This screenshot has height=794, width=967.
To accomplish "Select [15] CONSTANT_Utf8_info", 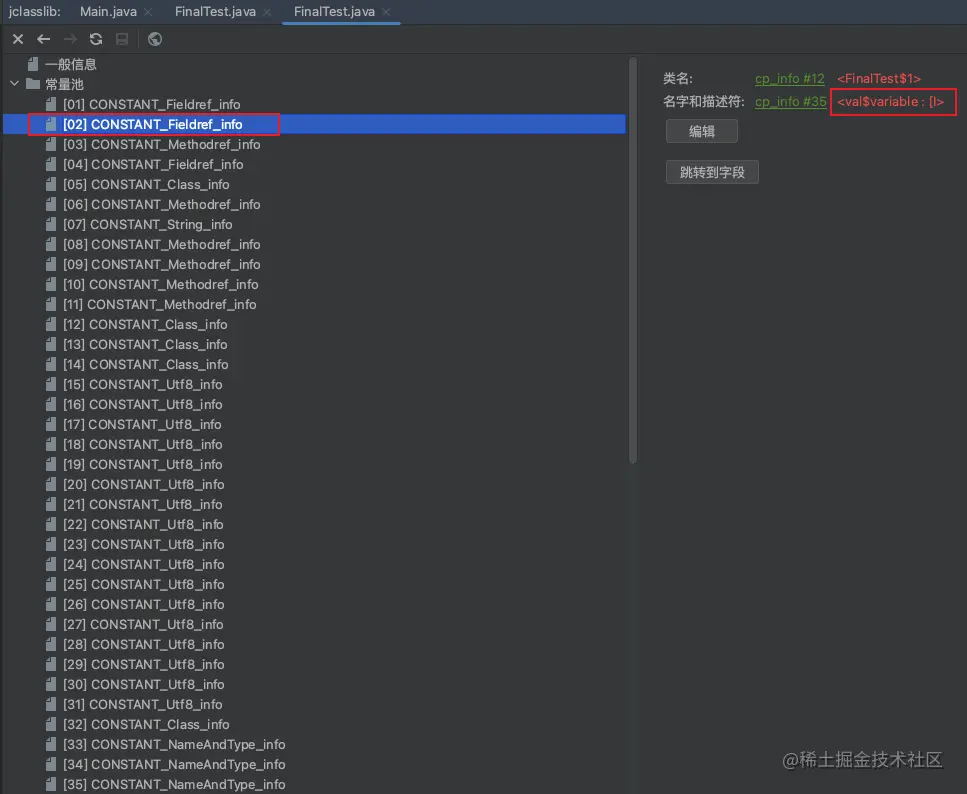I will [x=142, y=384].
